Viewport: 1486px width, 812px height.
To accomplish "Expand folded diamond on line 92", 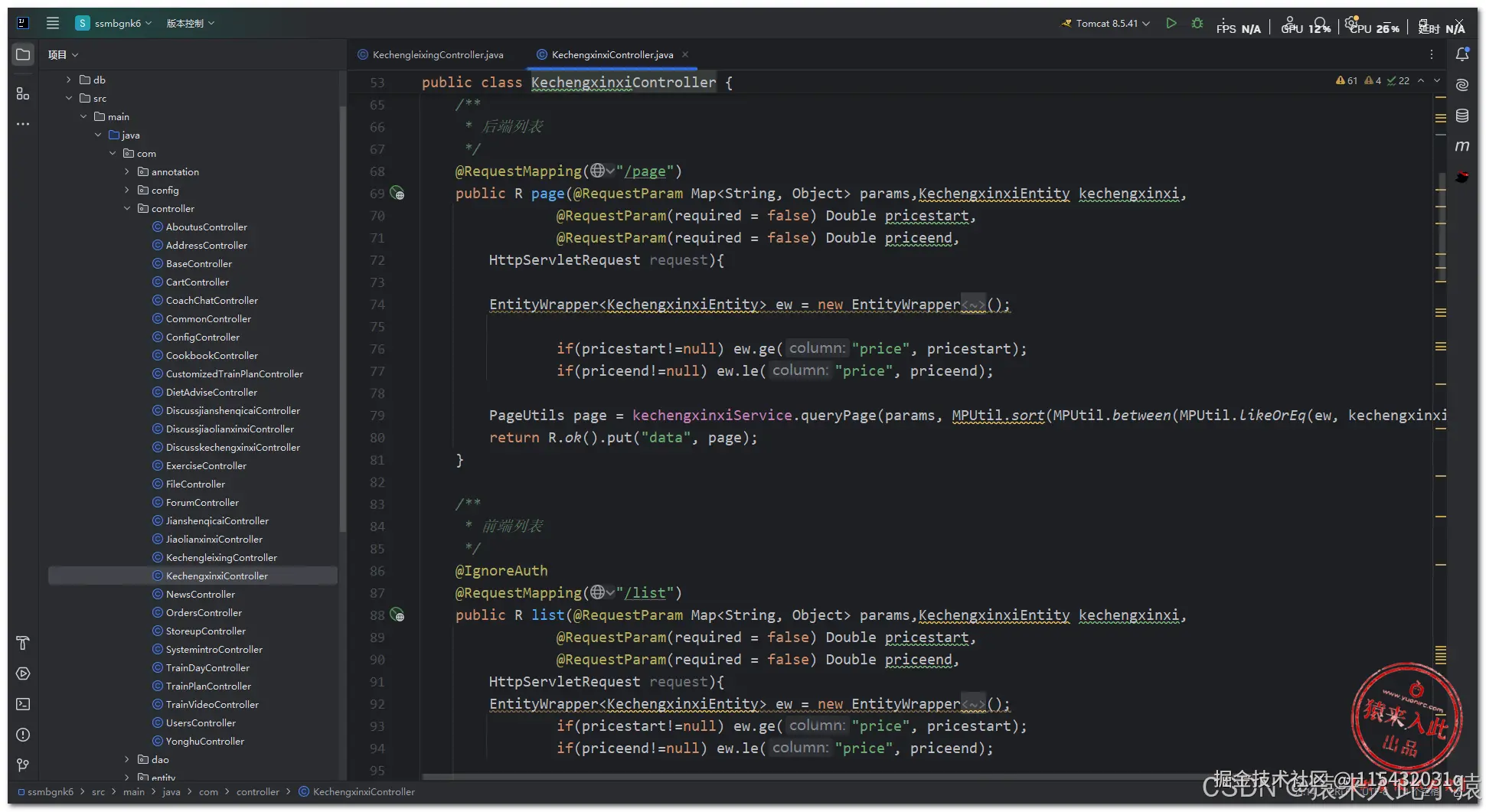I will pos(974,704).
